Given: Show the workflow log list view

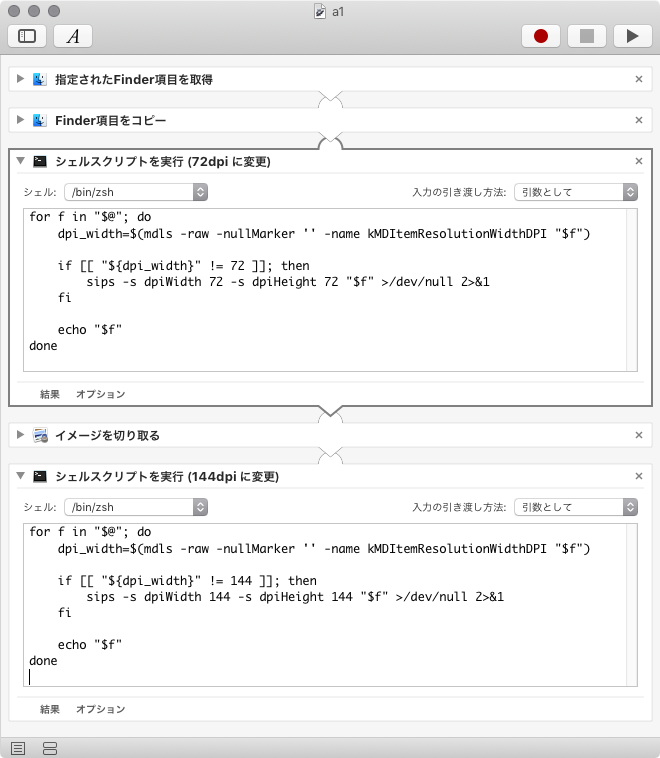Looking at the screenshot, I should 18,748.
